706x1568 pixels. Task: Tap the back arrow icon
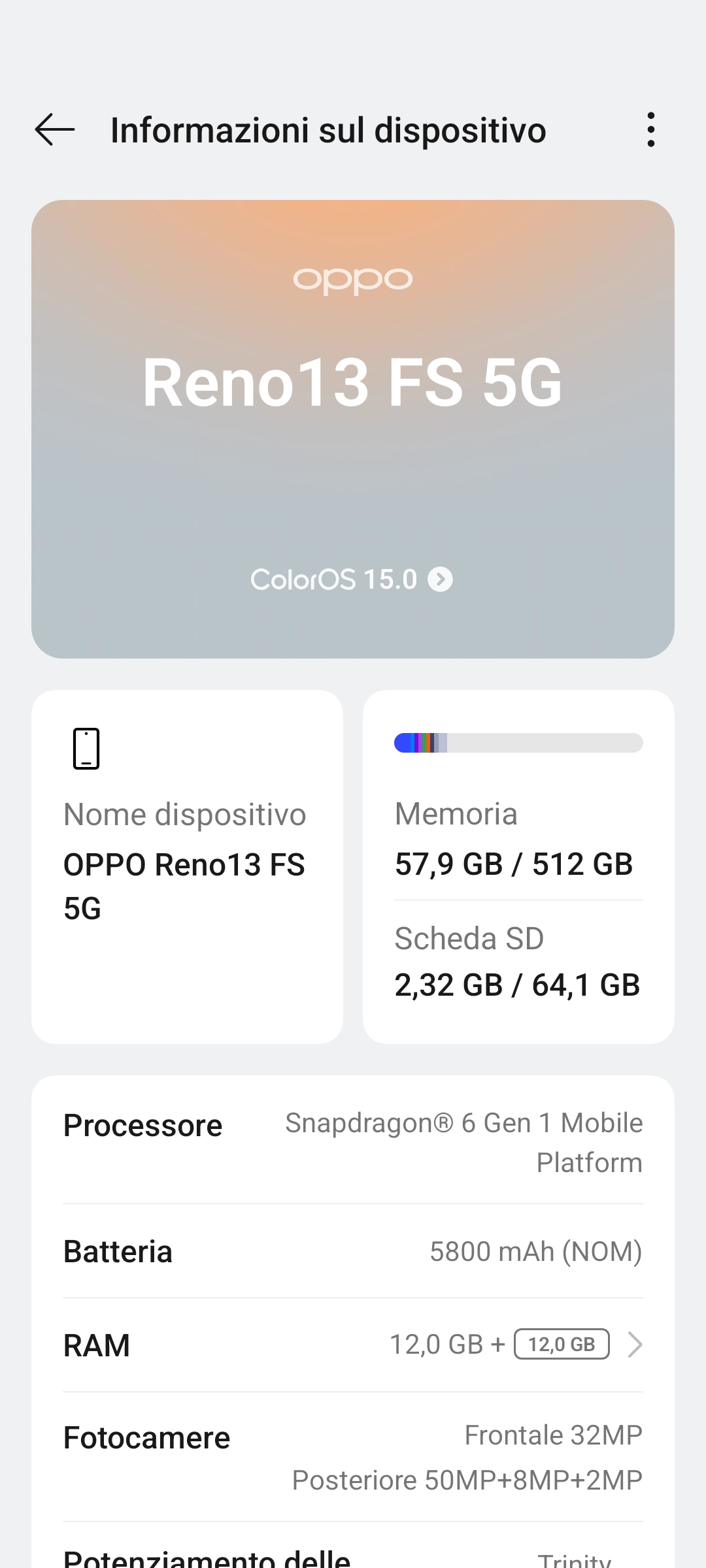55,129
